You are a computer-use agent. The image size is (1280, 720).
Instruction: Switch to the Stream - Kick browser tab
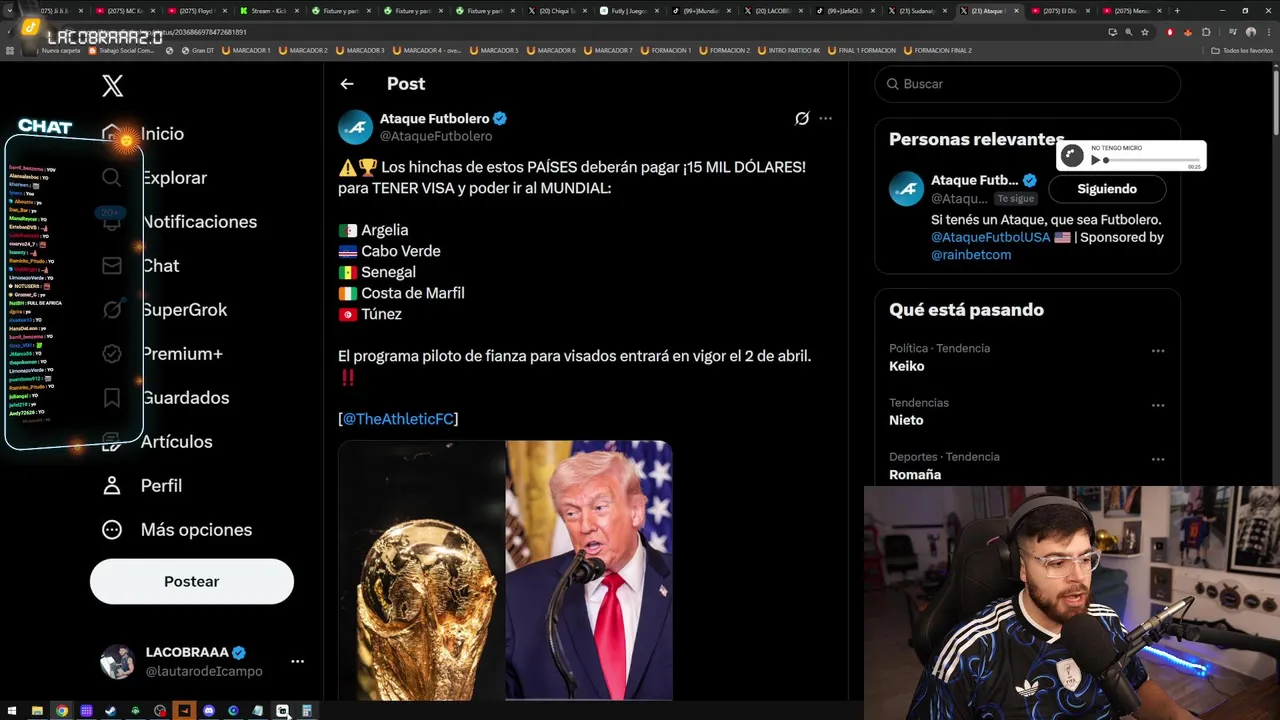point(269,11)
